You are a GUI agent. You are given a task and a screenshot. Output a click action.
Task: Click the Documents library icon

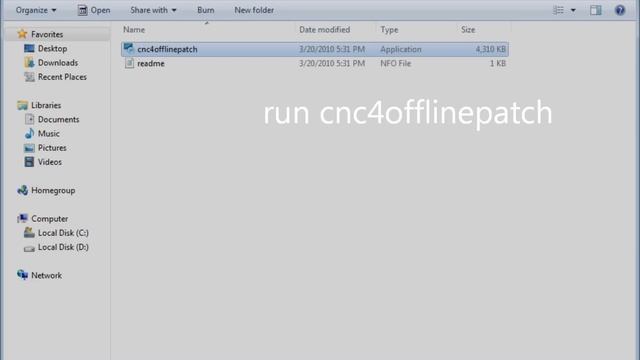point(29,119)
